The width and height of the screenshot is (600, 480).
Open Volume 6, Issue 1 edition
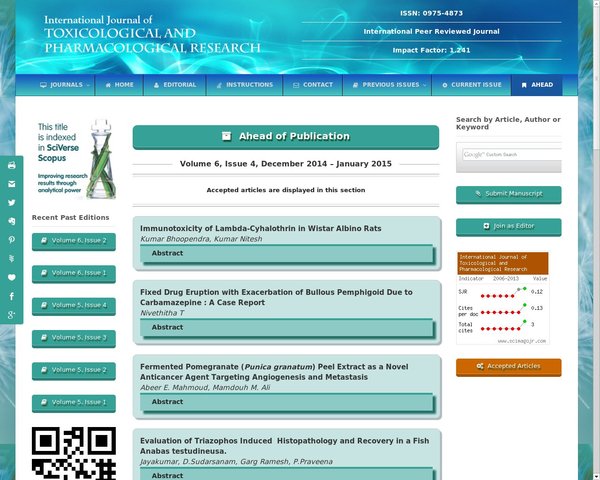tap(74, 273)
